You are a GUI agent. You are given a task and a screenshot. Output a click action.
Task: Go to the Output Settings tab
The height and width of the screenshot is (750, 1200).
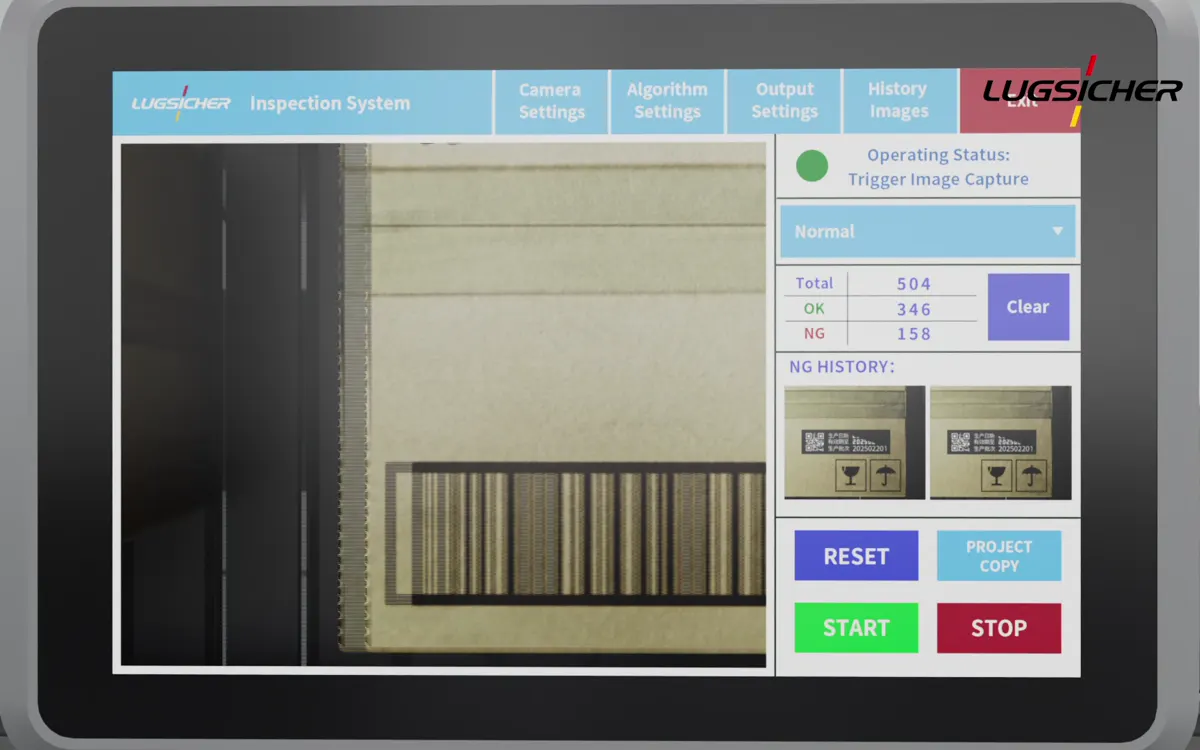[x=784, y=101]
